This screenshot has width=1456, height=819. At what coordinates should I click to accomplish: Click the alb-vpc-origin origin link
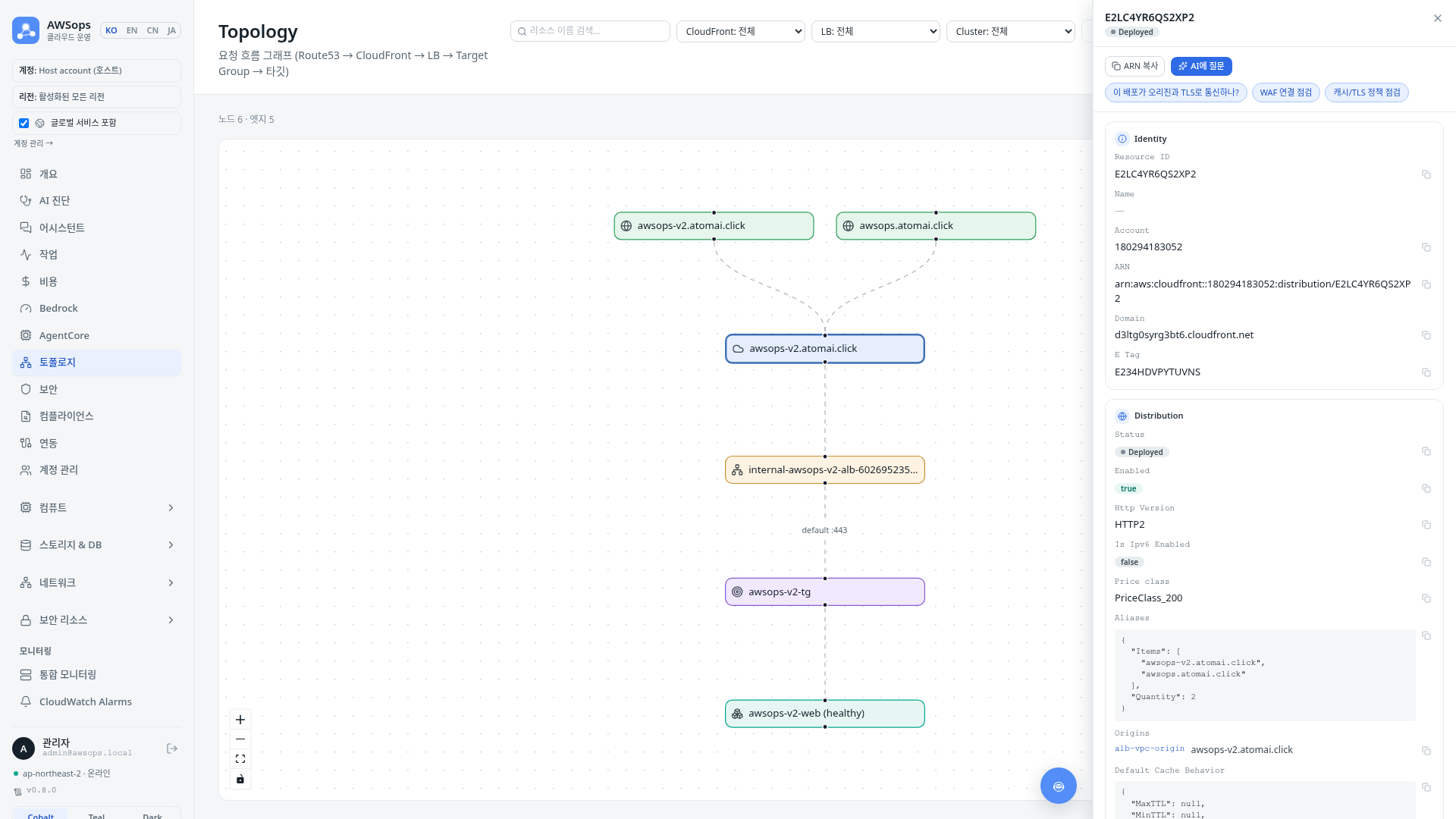(x=1150, y=748)
